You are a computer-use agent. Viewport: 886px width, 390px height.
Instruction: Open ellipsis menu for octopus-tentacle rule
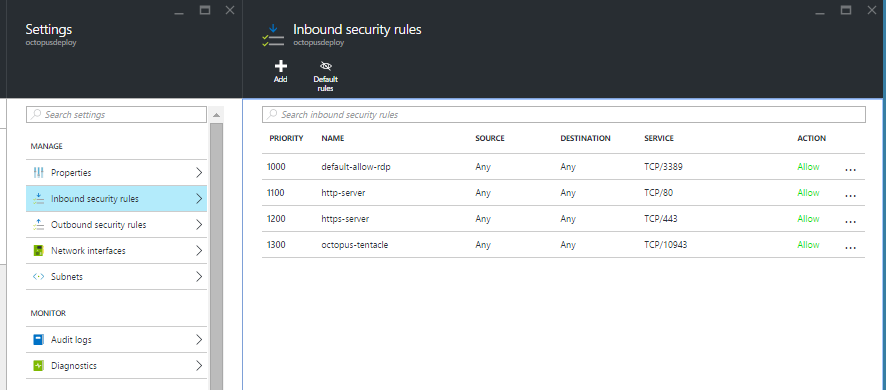[x=850, y=247]
